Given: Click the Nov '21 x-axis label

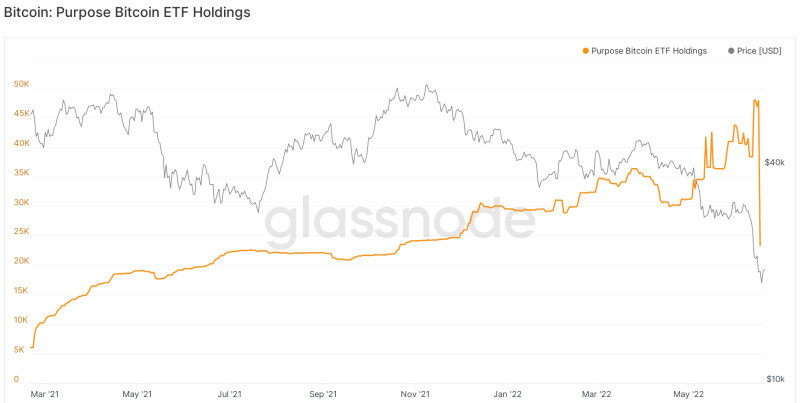Looking at the screenshot, I should pos(415,394).
